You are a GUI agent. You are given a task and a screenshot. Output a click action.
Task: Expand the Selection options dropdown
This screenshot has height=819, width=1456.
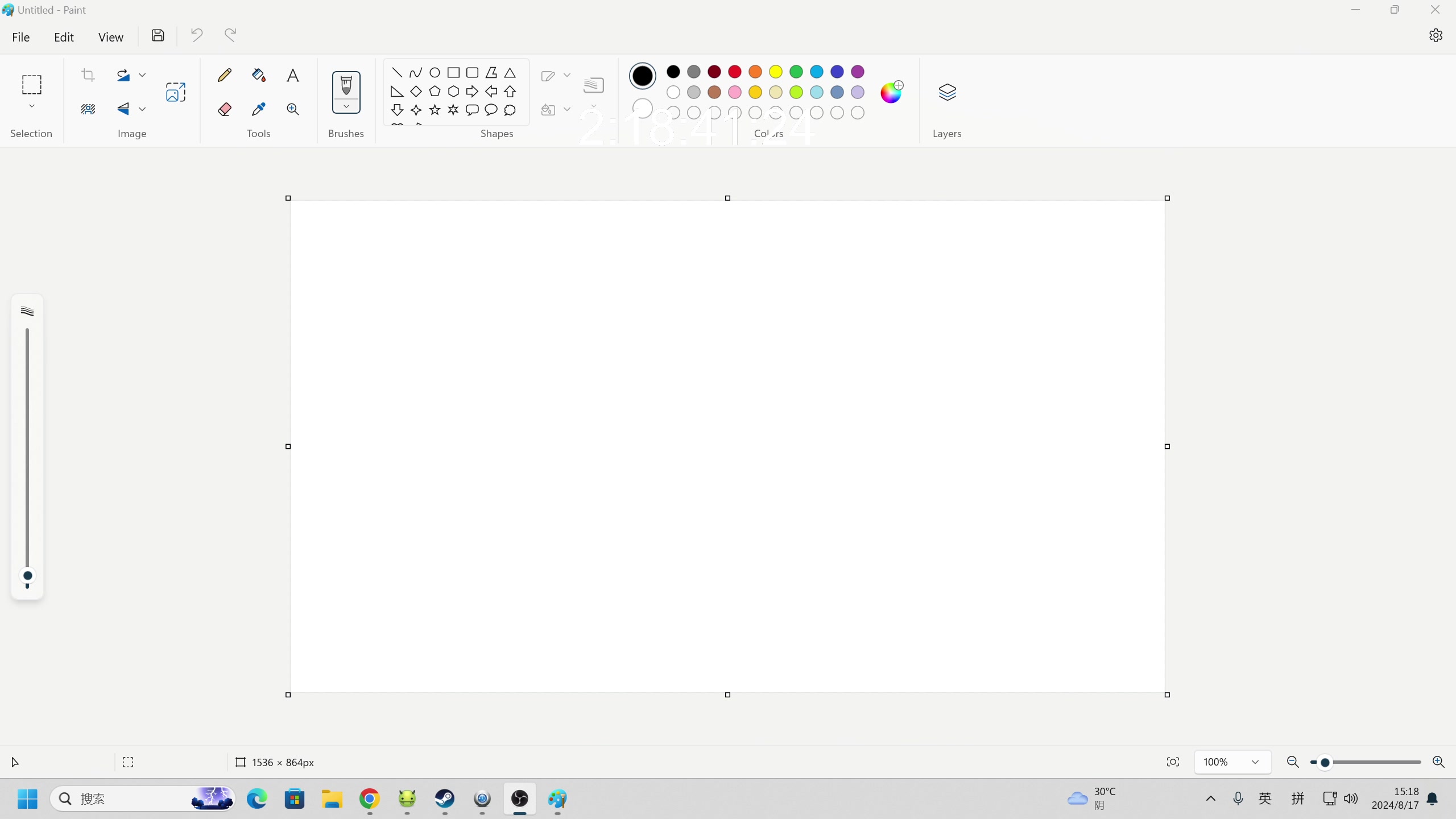click(x=32, y=106)
